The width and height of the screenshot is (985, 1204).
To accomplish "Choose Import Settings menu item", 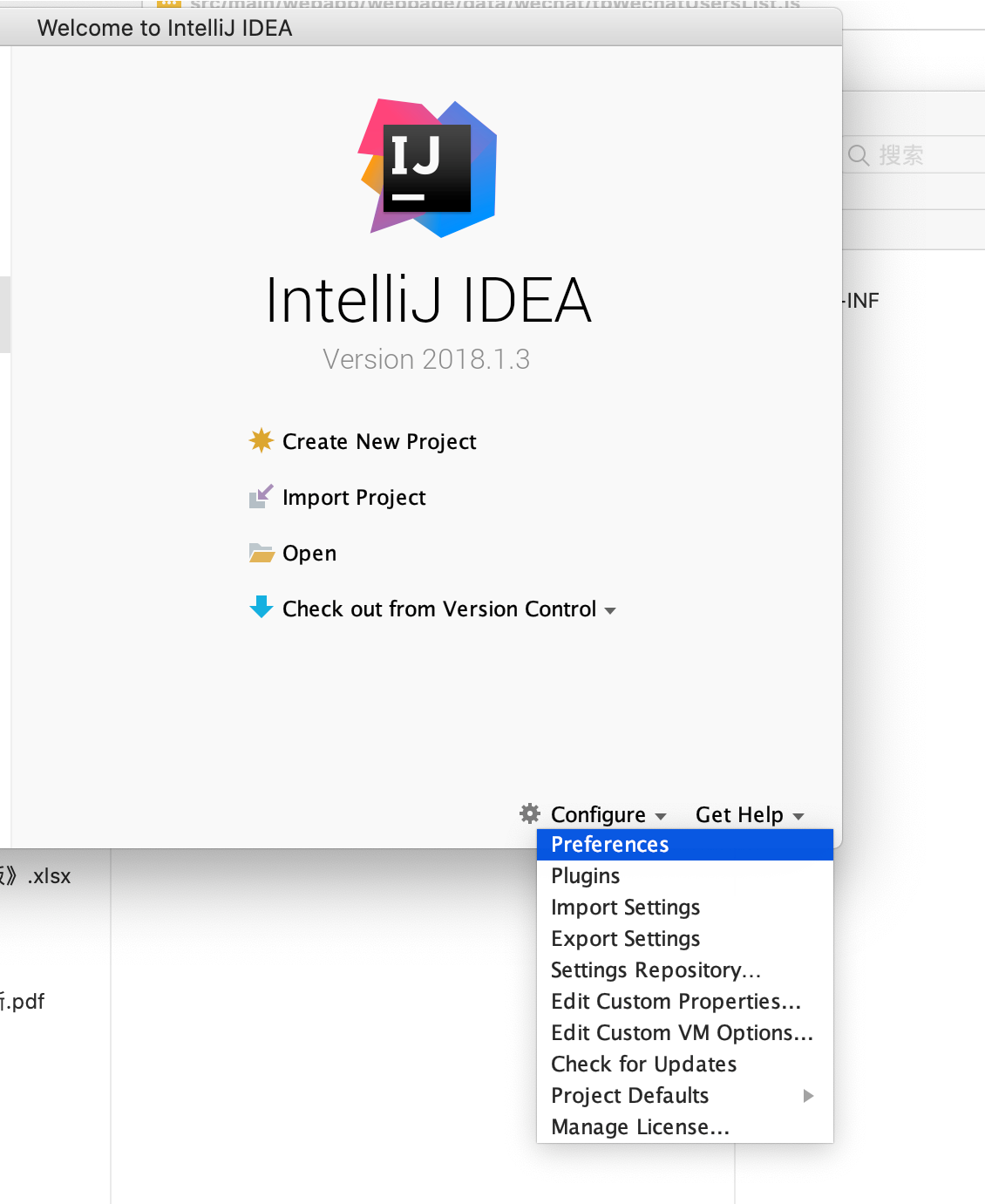I will (685, 908).
